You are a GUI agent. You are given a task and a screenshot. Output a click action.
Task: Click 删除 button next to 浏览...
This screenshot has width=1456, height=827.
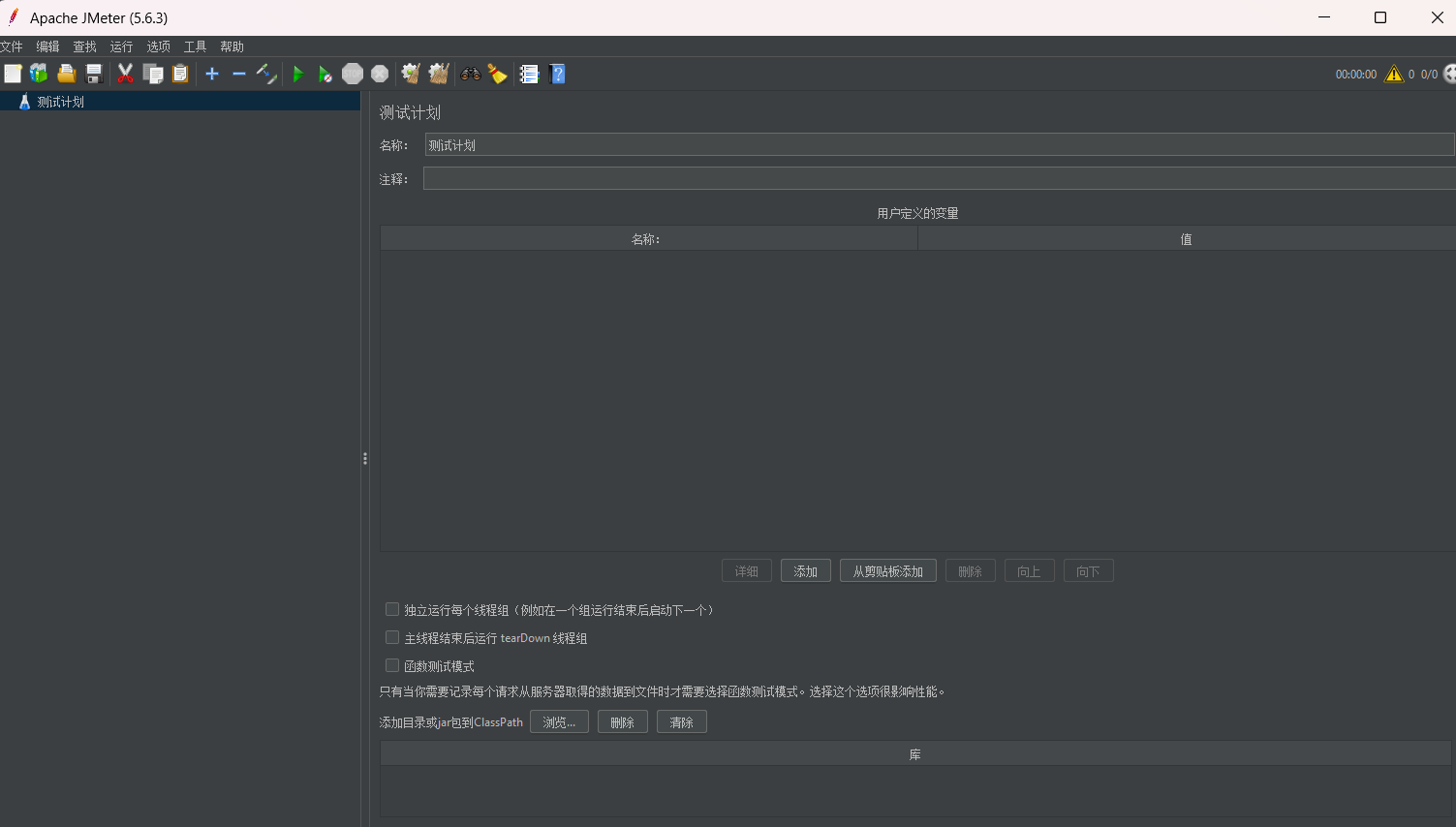click(623, 722)
